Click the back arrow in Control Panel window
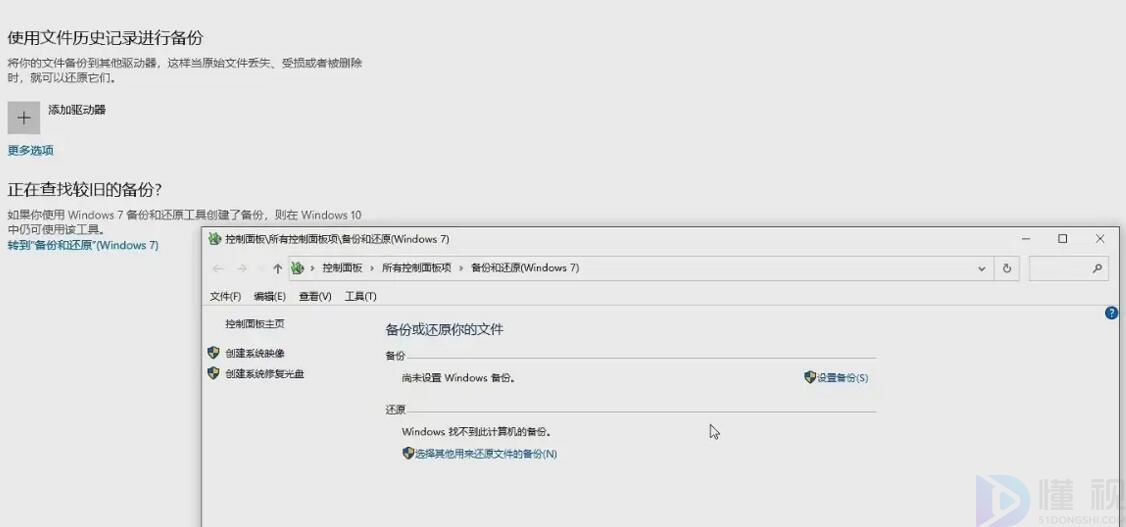Viewport: 1126px width, 527px height. [218, 269]
